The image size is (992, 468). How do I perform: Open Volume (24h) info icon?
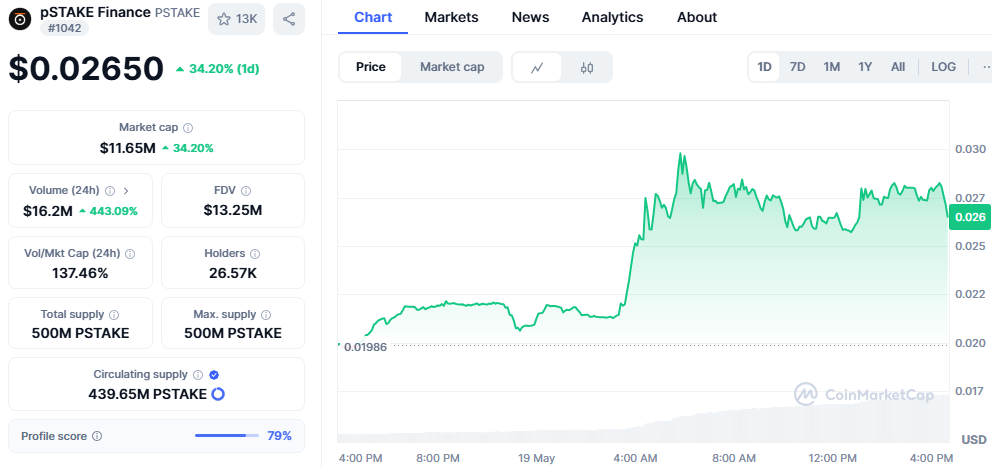110,190
